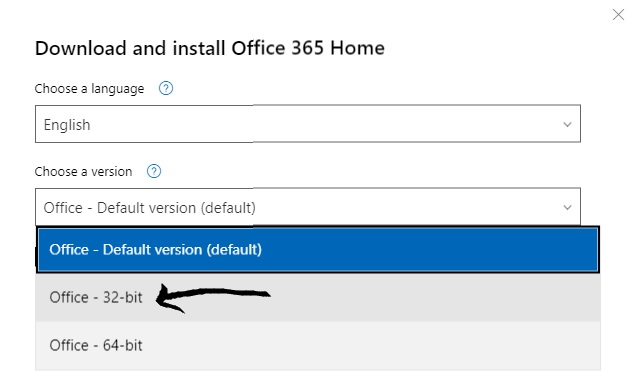
Task: Click the version combo box field
Action: pyautogui.click(x=308, y=206)
